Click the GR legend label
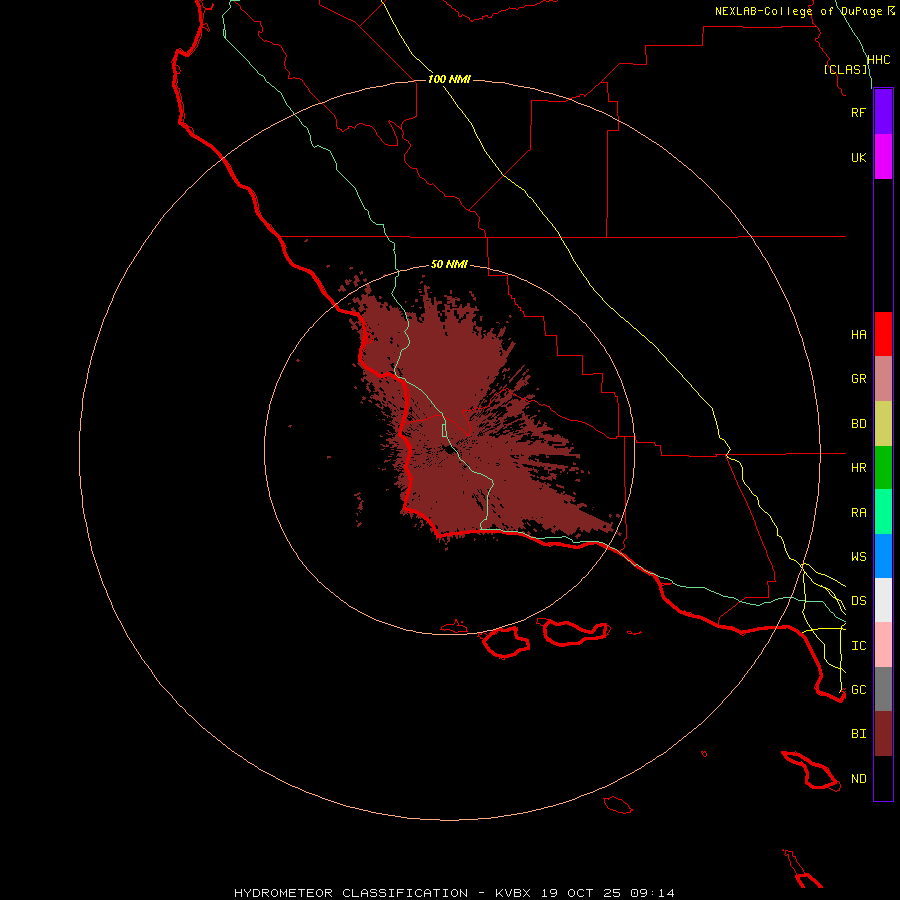This screenshot has height=900, width=900. point(858,379)
